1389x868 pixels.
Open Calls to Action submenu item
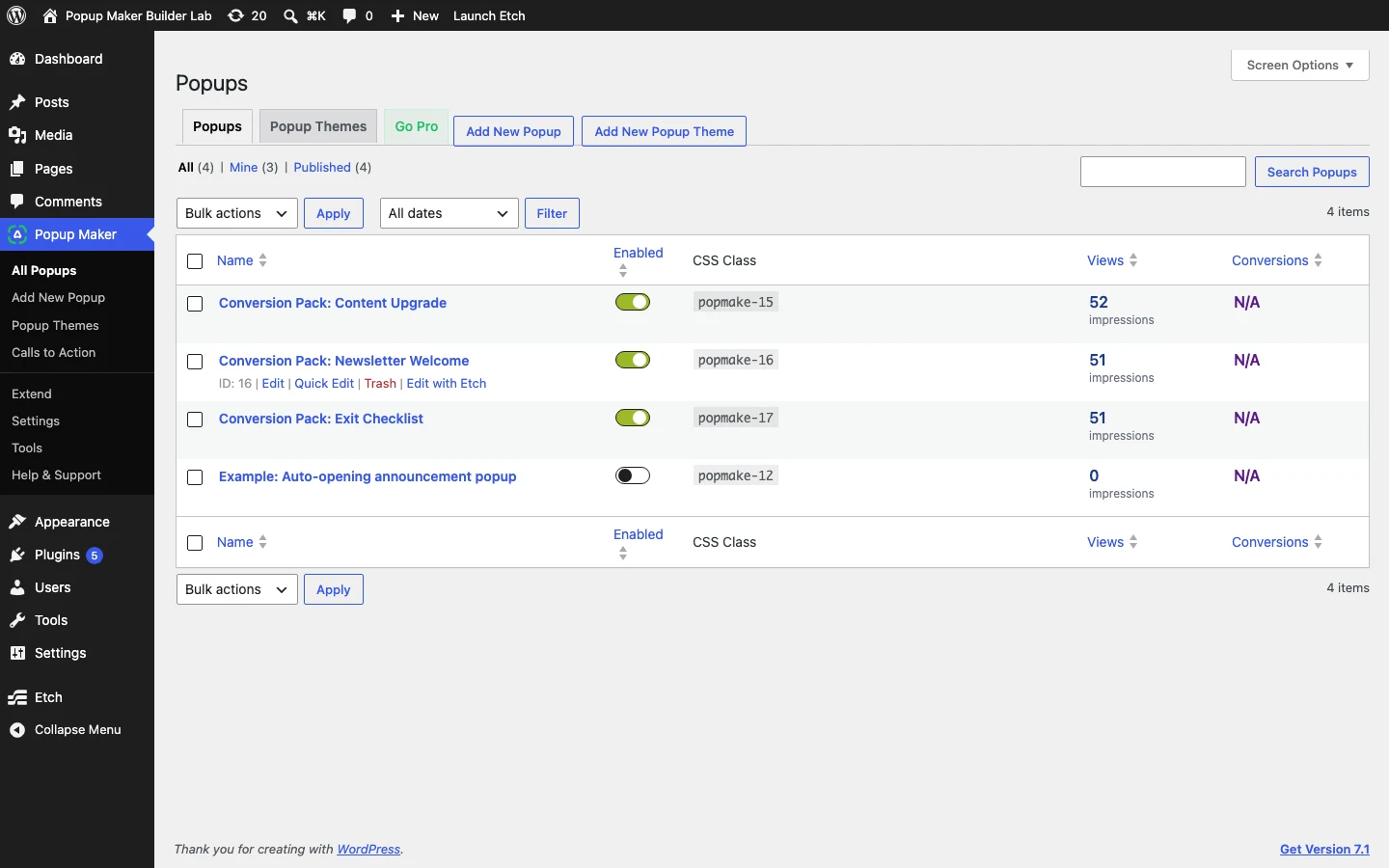tap(77, 353)
